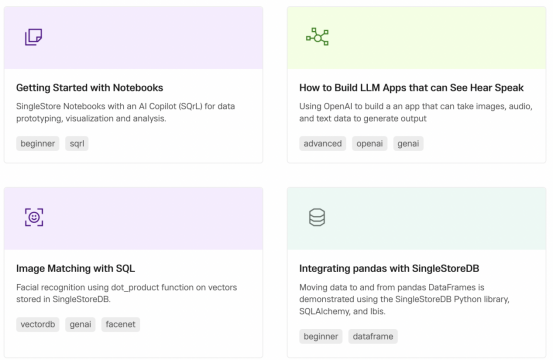Click beginner tag on Notebooks card

click(38, 144)
